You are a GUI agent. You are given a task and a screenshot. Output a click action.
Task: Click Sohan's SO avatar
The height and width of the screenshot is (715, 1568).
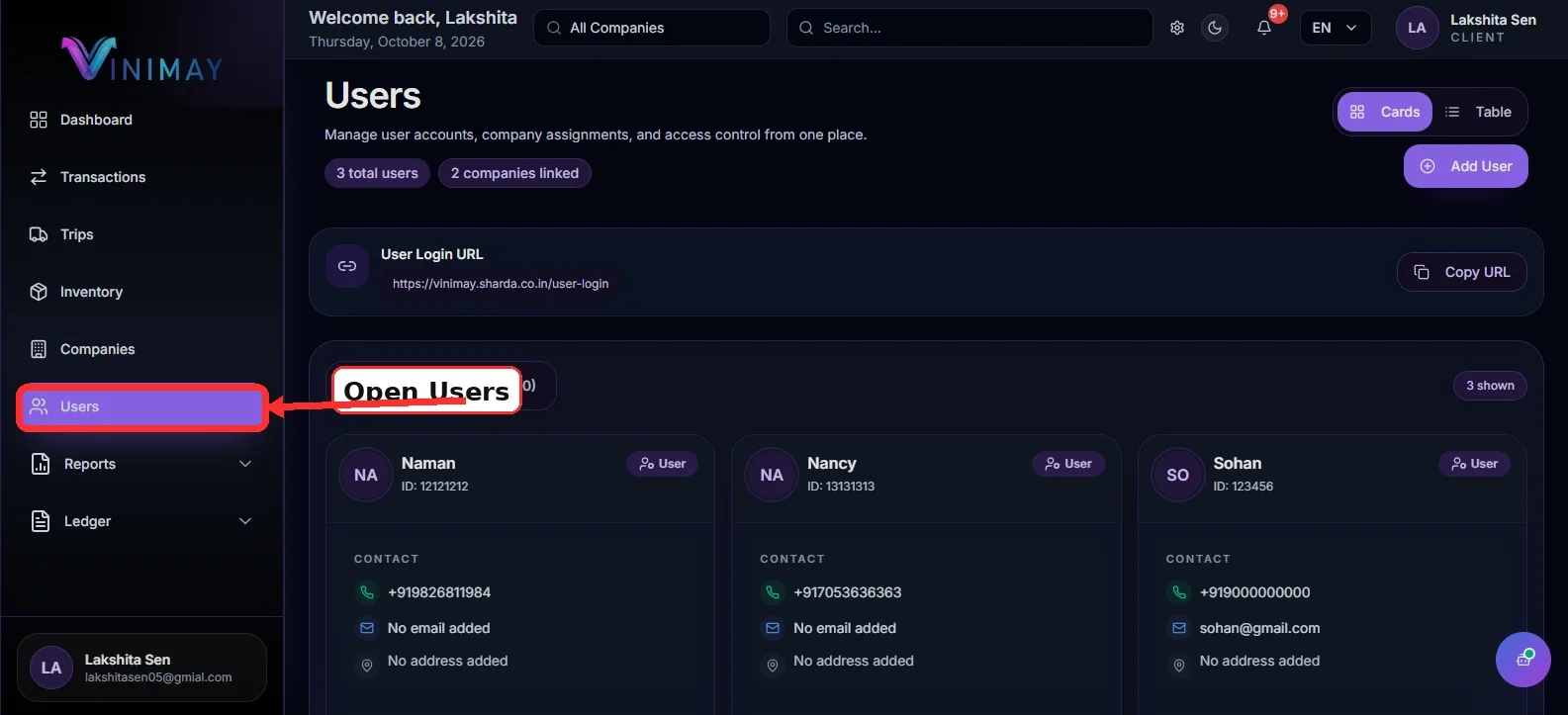point(1177,476)
